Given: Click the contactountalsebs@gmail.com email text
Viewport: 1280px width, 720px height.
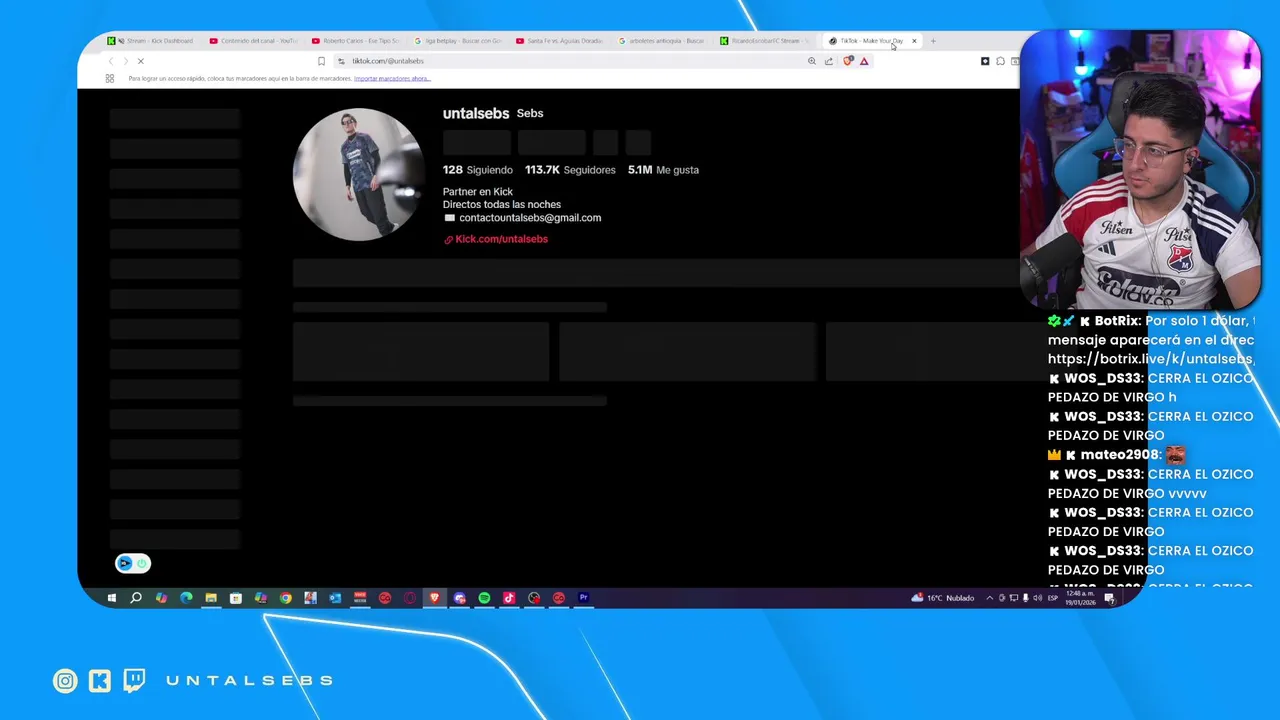Looking at the screenshot, I should [530, 218].
